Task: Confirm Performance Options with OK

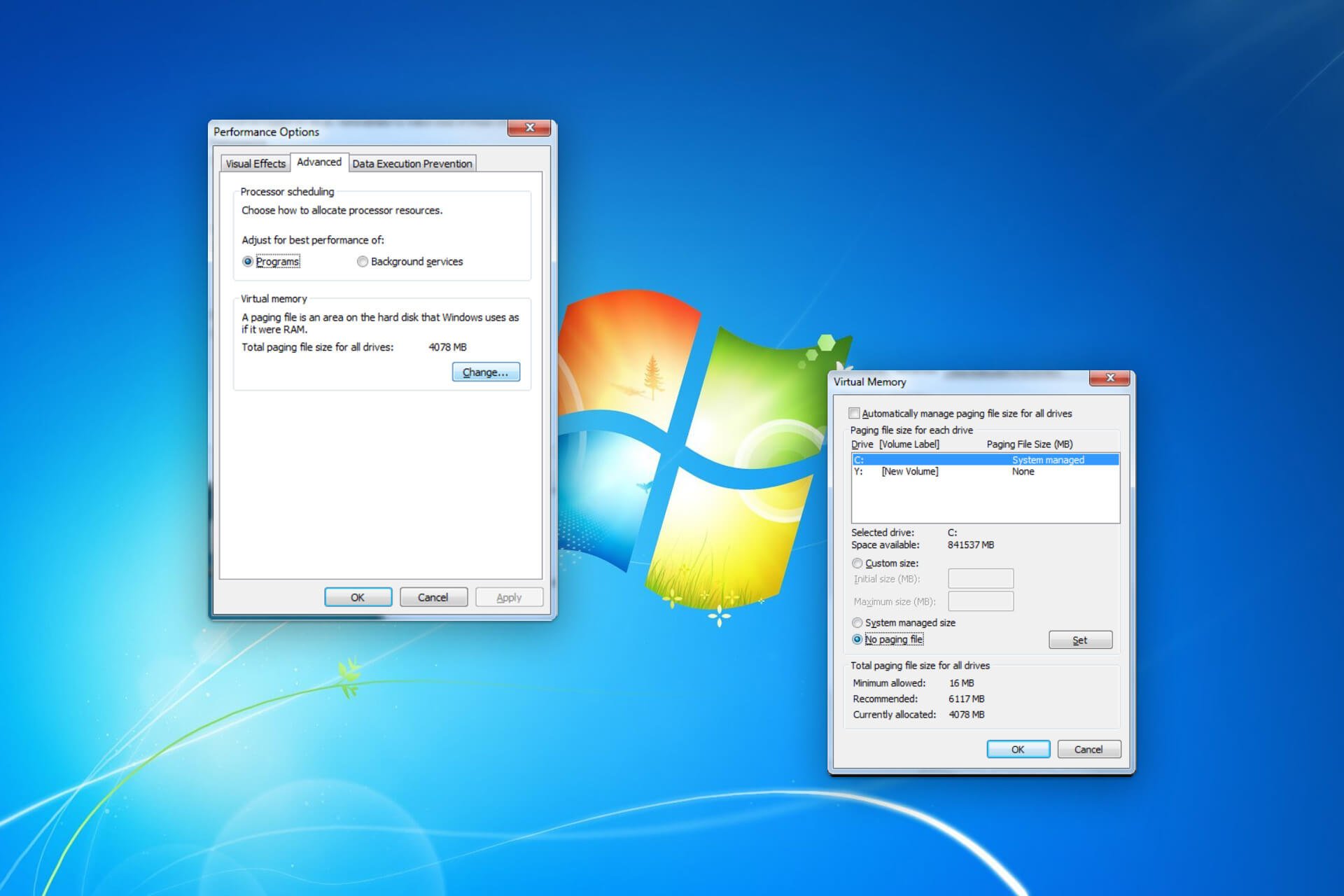Action: [358, 597]
